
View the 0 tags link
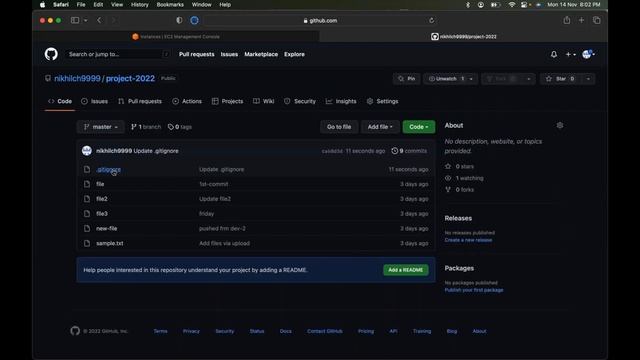pyautogui.click(x=180, y=127)
